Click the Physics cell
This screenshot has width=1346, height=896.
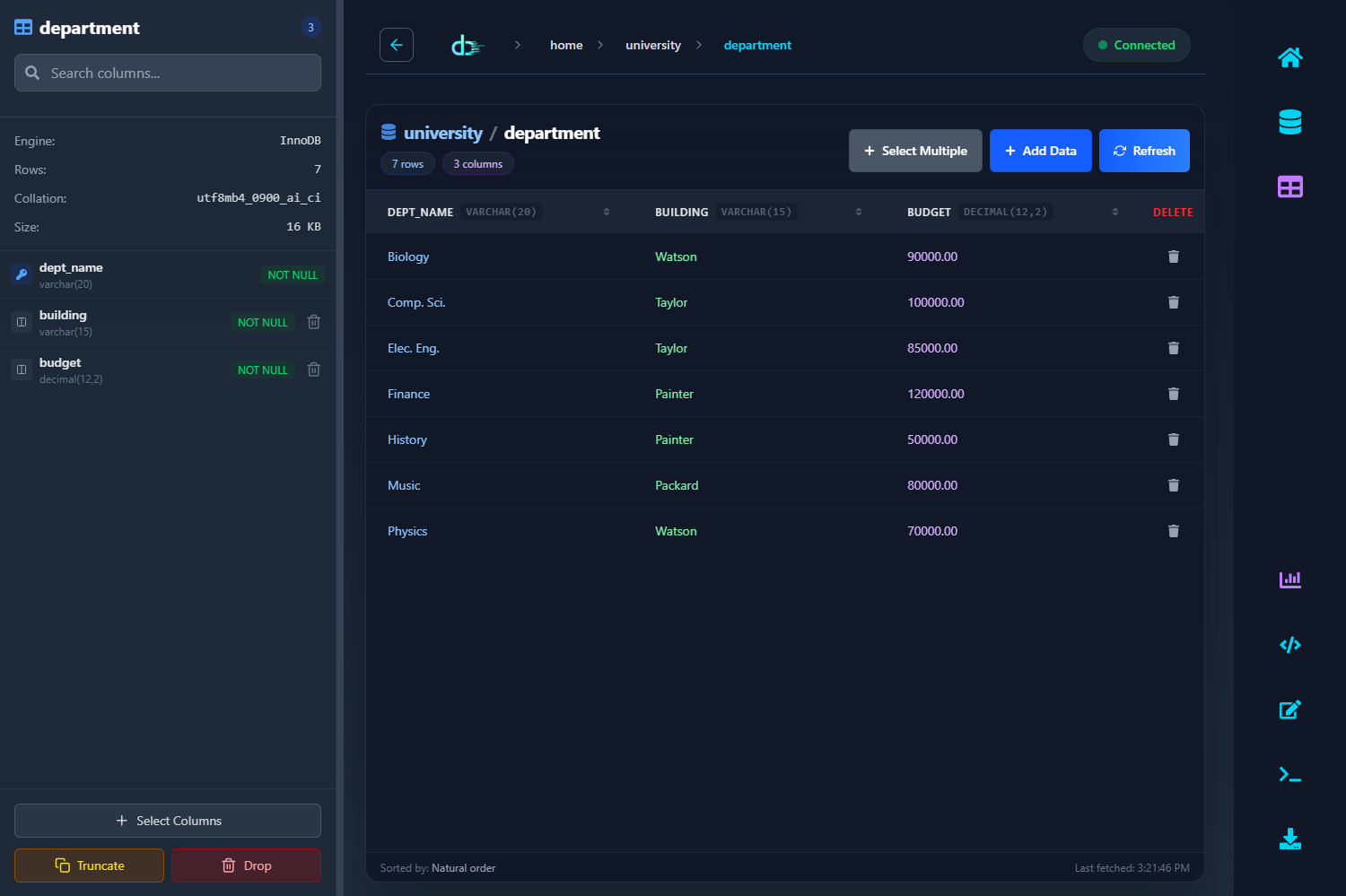point(407,531)
